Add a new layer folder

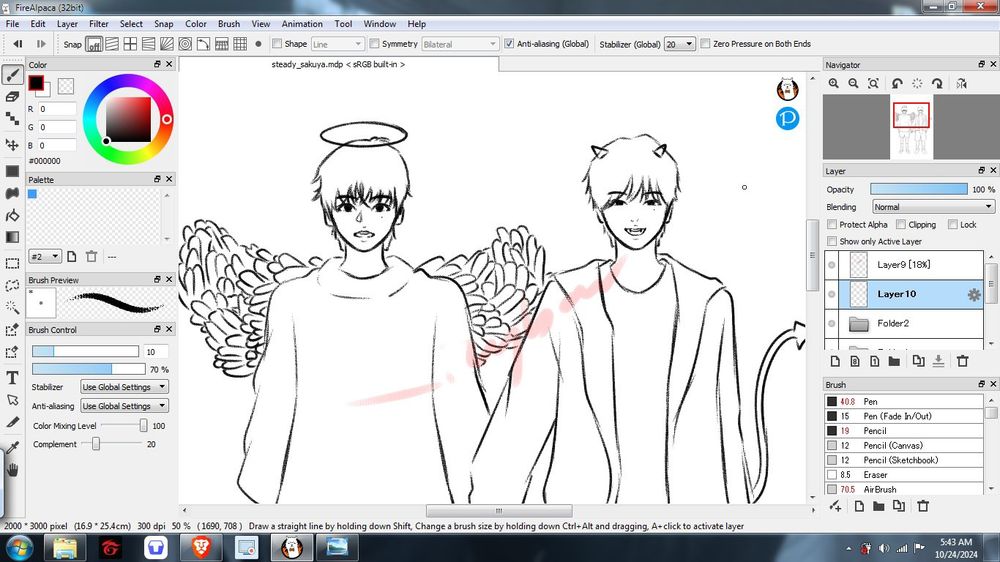coord(894,361)
